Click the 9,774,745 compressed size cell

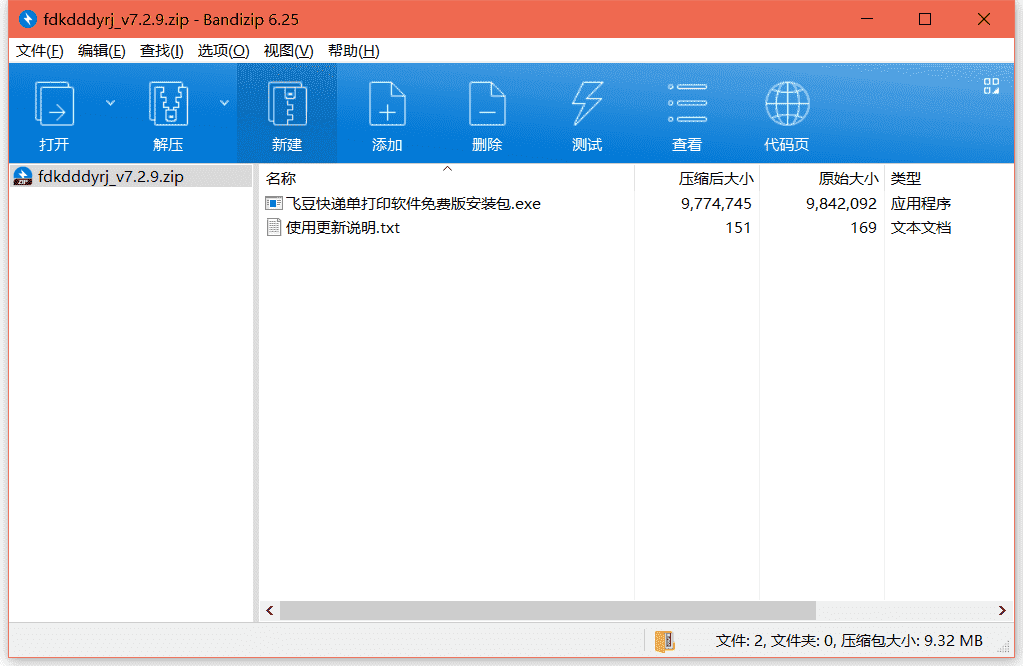click(x=716, y=204)
